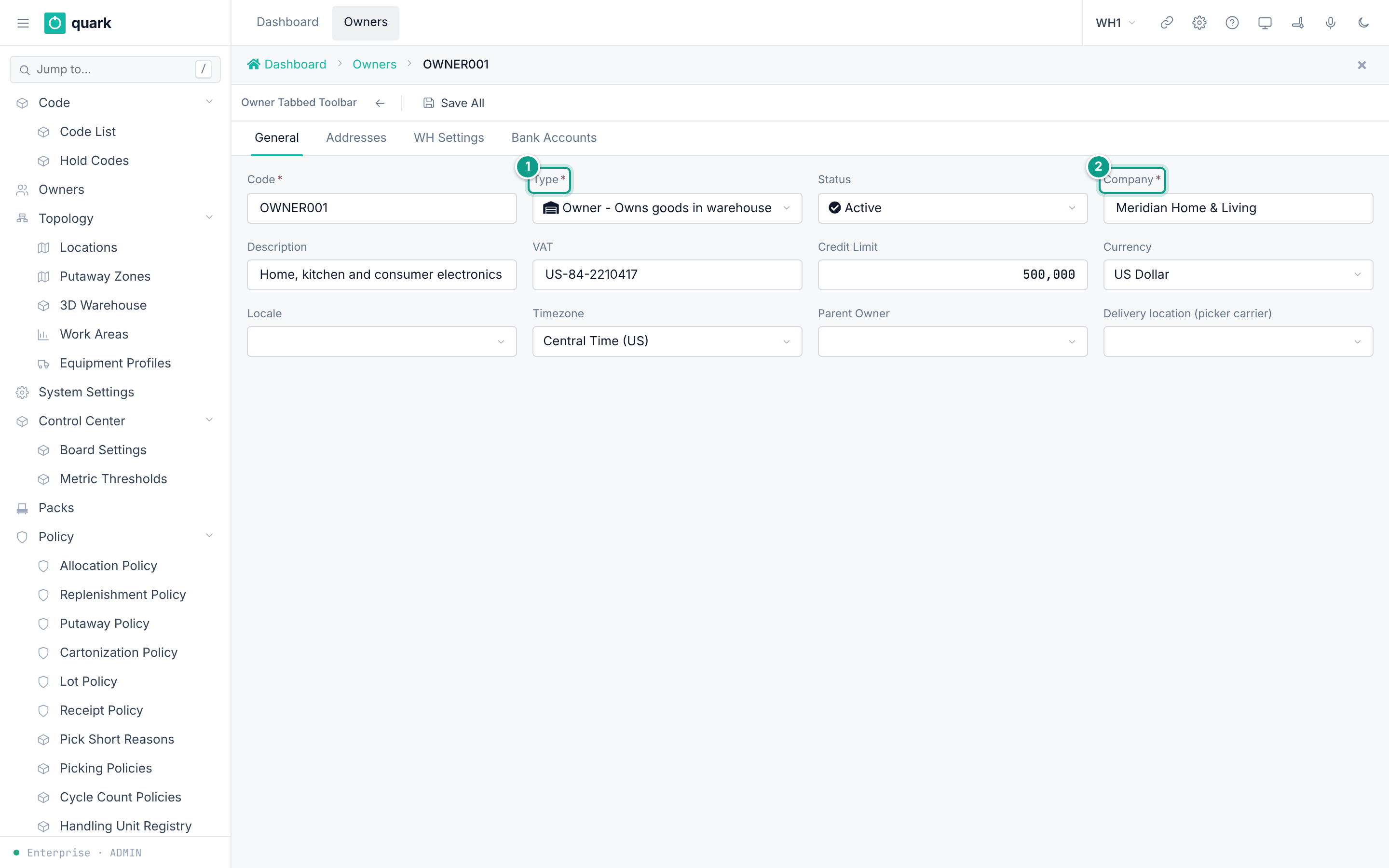The width and height of the screenshot is (1389, 868).
Task: Toggle the hamburger sidebar menu
Action: coord(23,23)
